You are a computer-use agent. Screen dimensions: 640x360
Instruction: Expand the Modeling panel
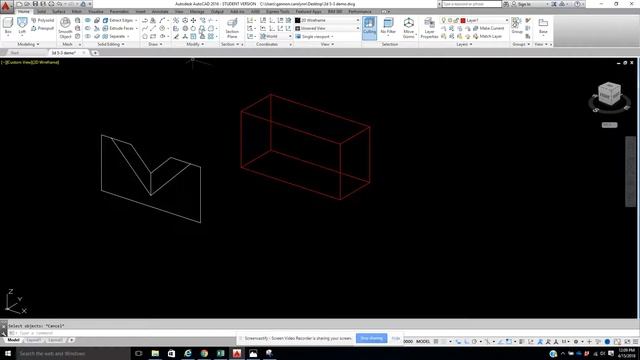click(x=28, y=44)
